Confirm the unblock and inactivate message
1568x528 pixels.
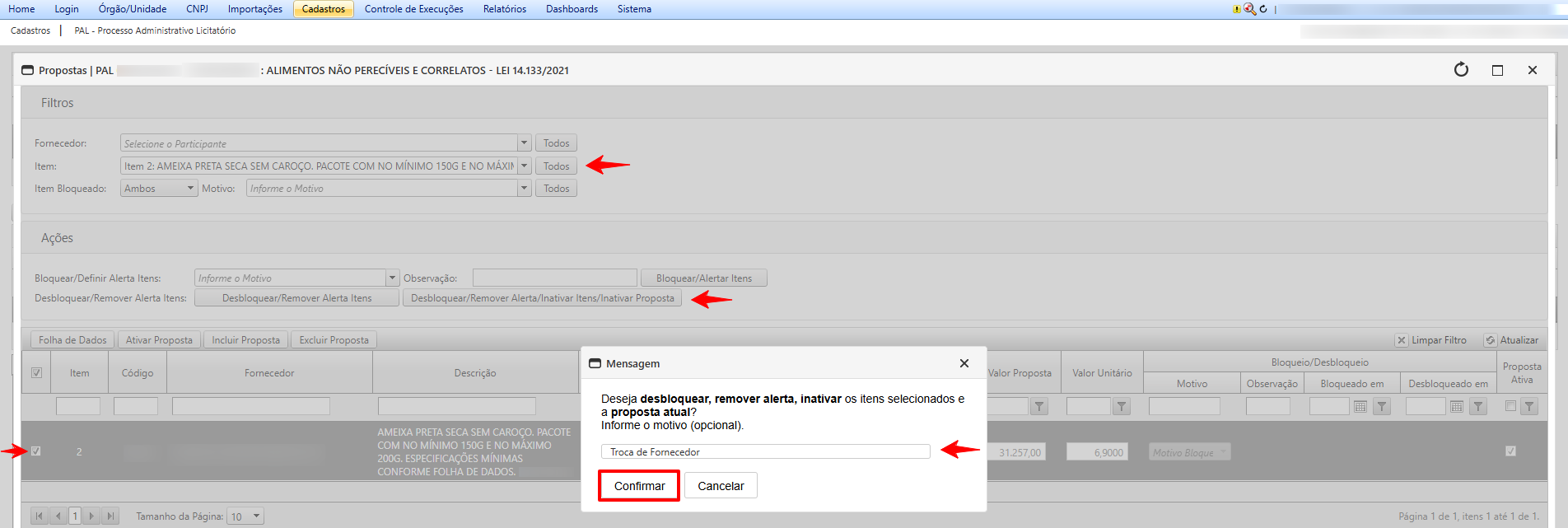[x=639, y=486]
